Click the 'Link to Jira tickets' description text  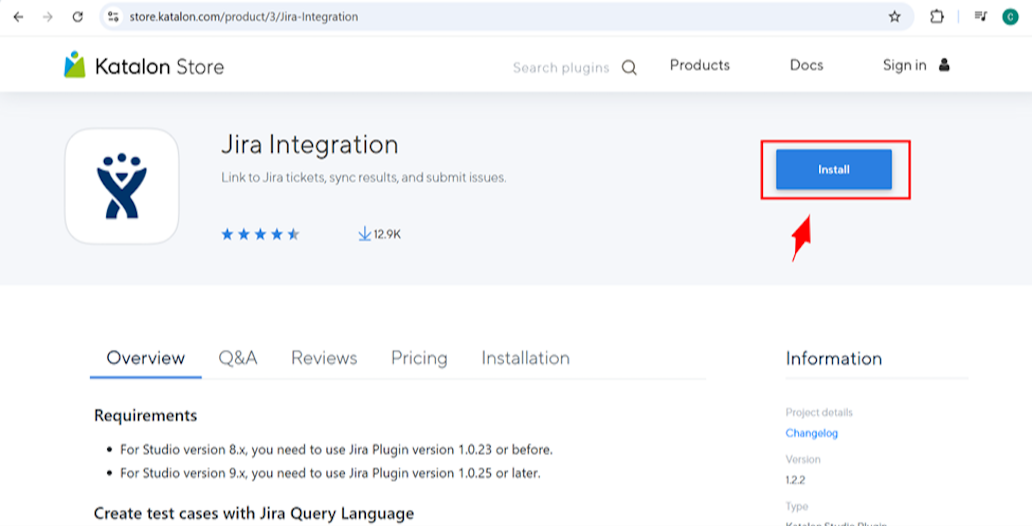tap(363, 178)
